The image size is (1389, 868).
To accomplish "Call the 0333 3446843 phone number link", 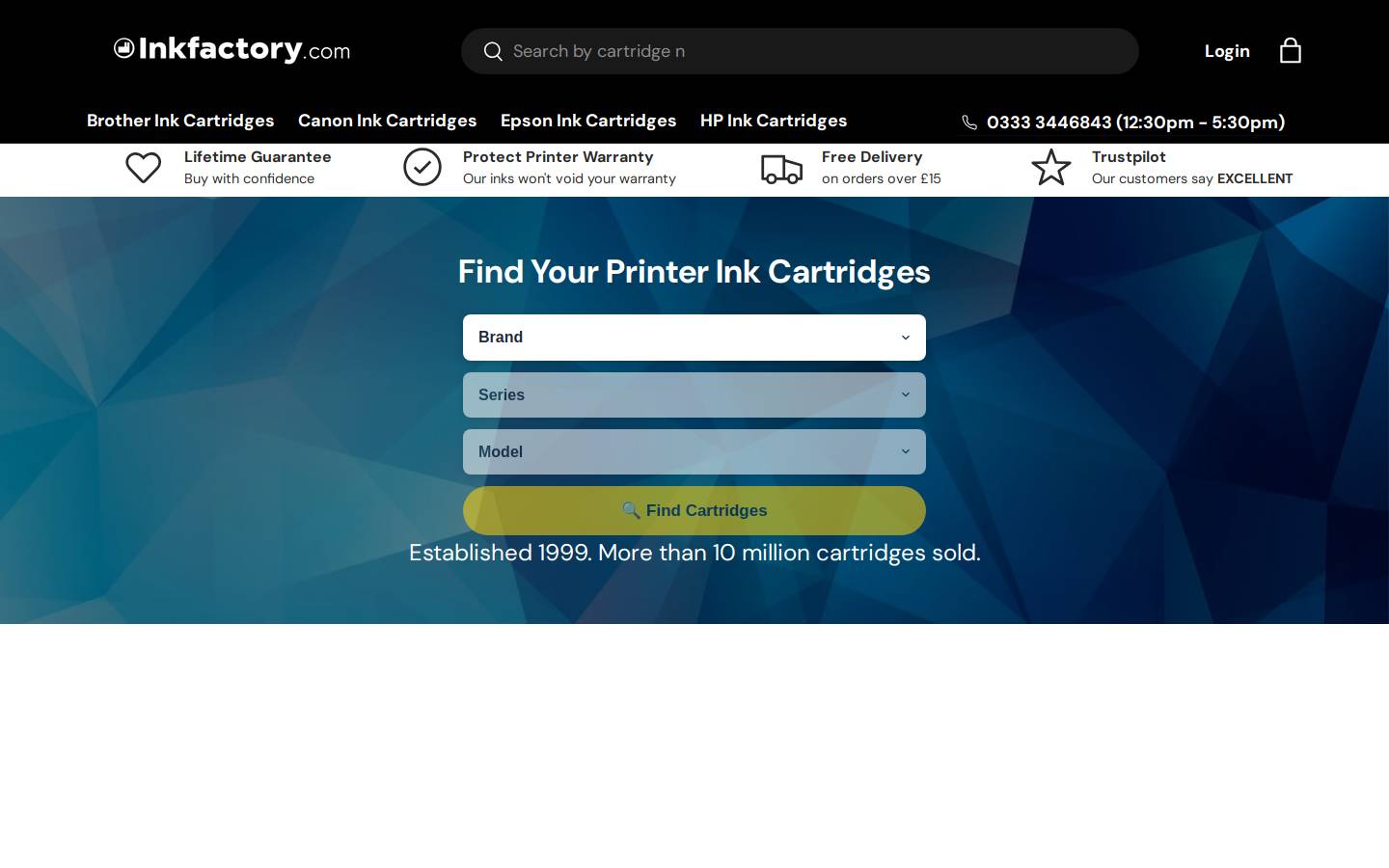I will click(x=1135, y=122).
